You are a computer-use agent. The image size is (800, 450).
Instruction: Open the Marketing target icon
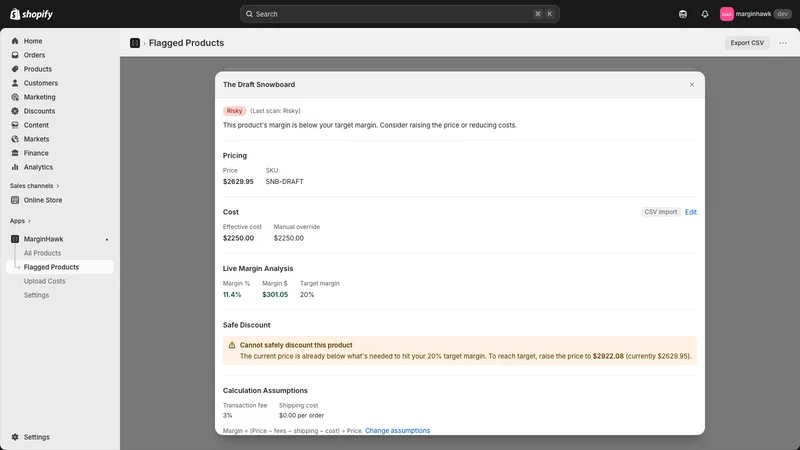[15, 97]
